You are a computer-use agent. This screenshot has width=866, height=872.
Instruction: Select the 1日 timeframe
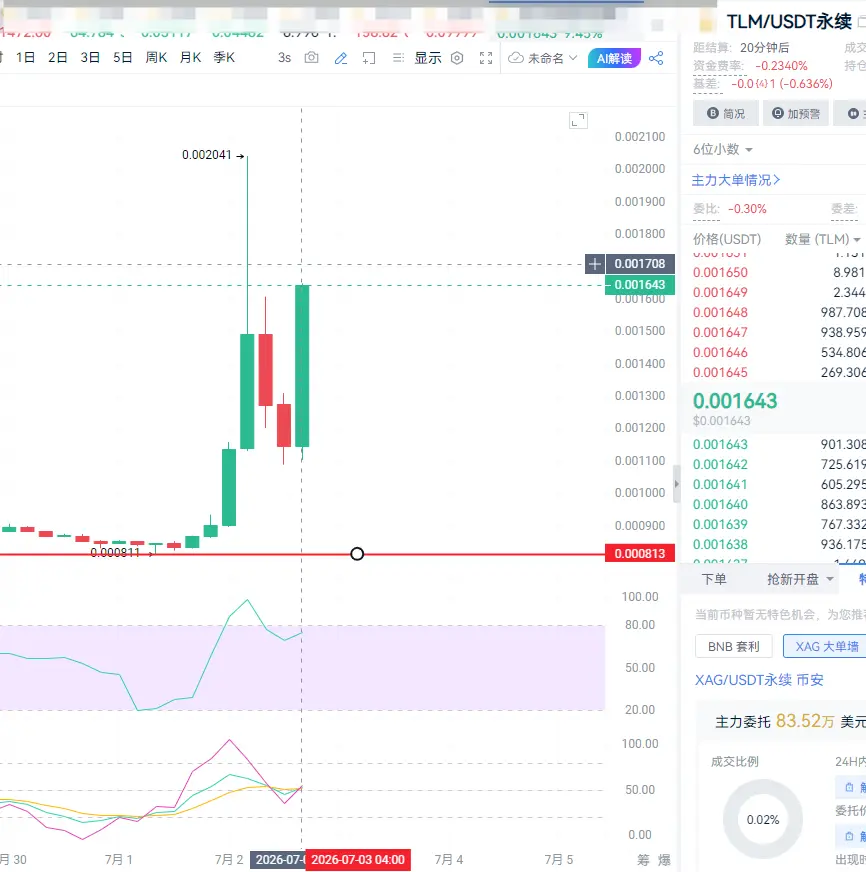26,57
